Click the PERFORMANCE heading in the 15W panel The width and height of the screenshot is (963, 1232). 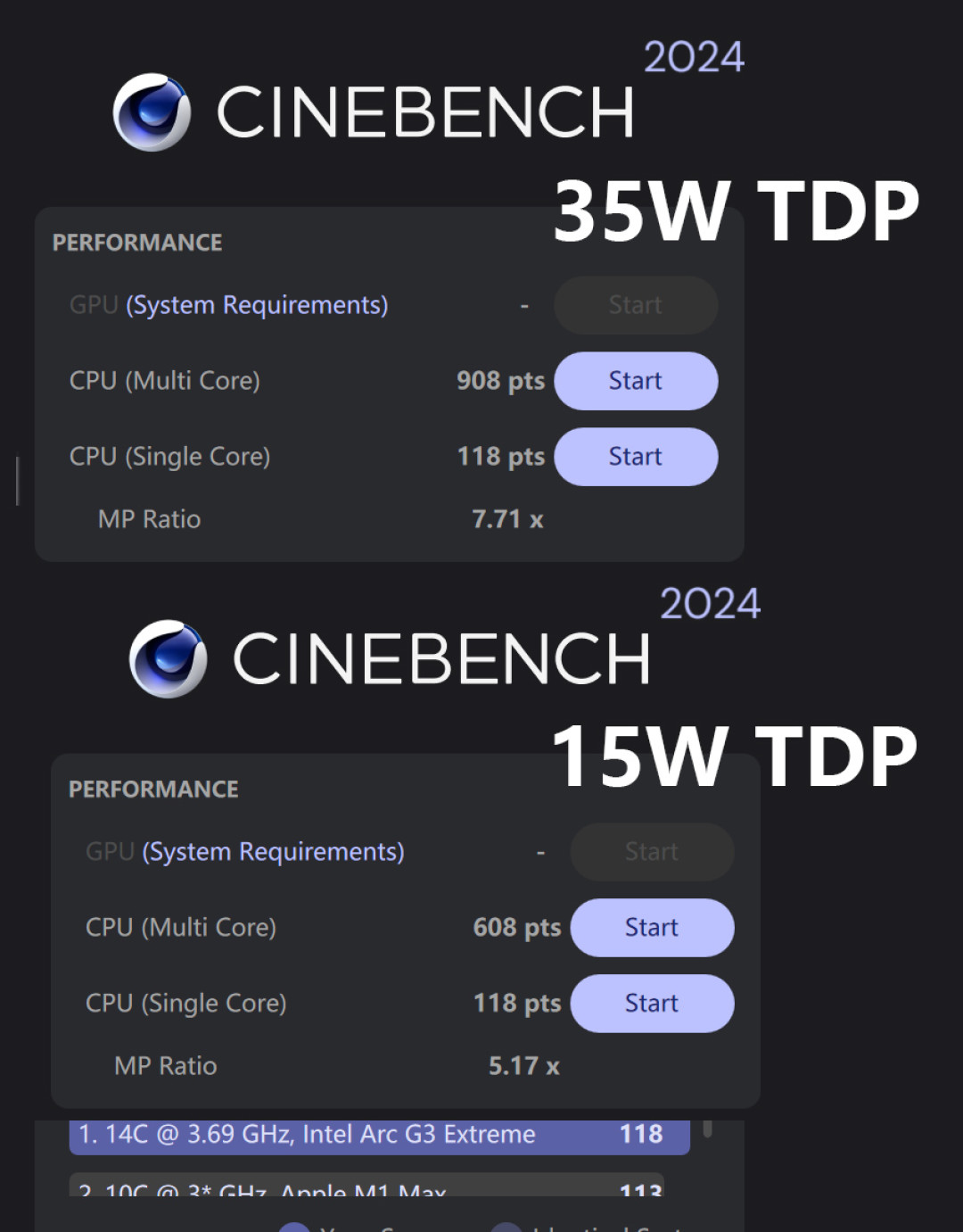(153, 790)
